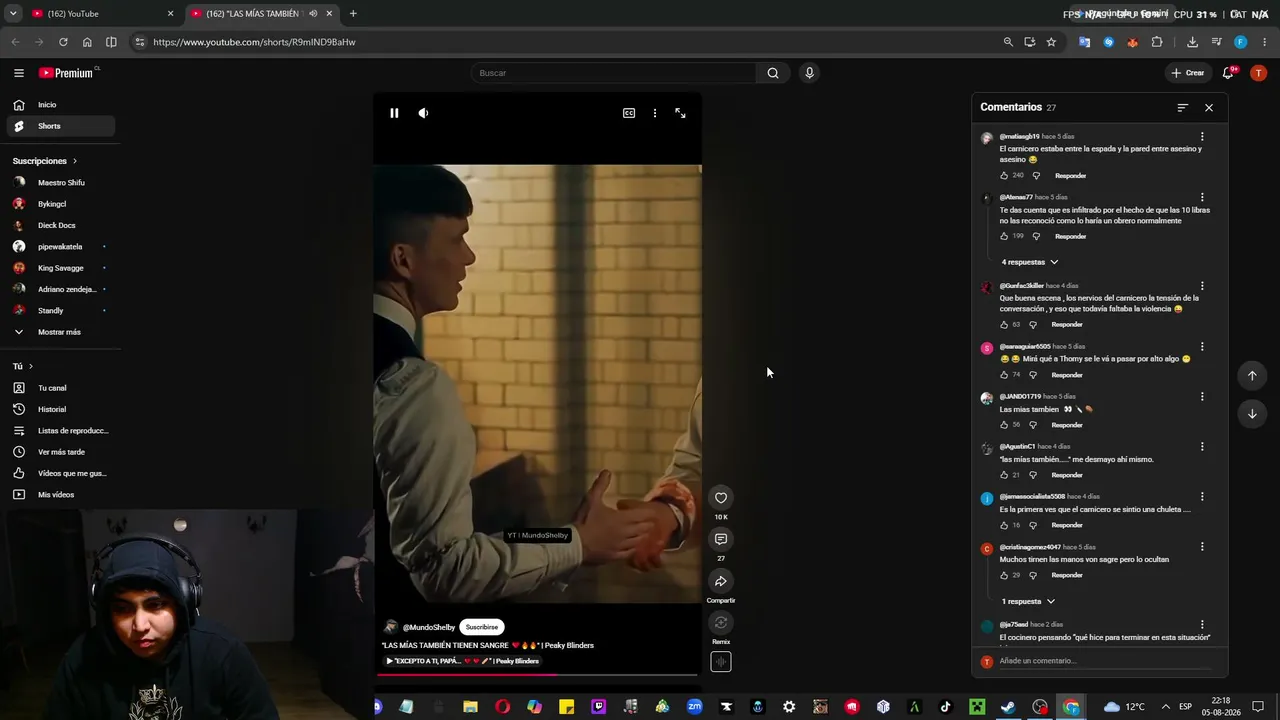Like the comment by @Atenas77

(1005, 236)
